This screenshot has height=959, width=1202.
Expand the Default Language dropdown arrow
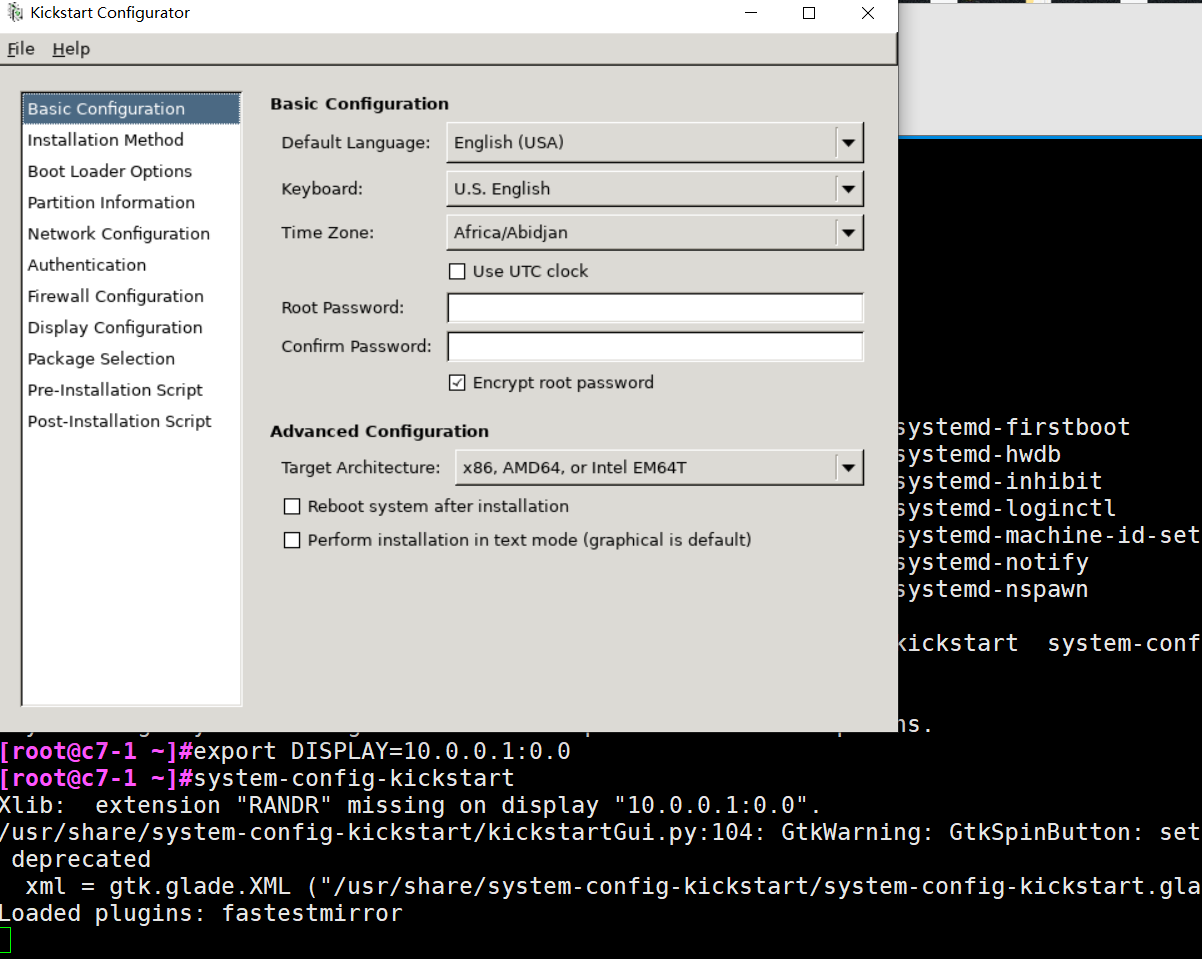coord(849,142)
